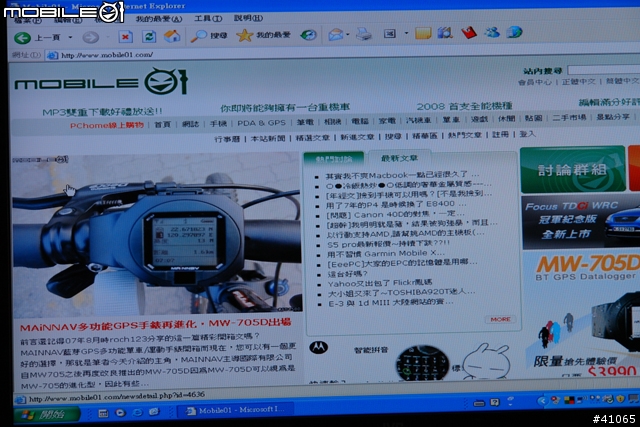The width and height of the screenshot is (640, 427).
Task: Click the Edit page toolbar icon
Action: (x=390, y=33)
